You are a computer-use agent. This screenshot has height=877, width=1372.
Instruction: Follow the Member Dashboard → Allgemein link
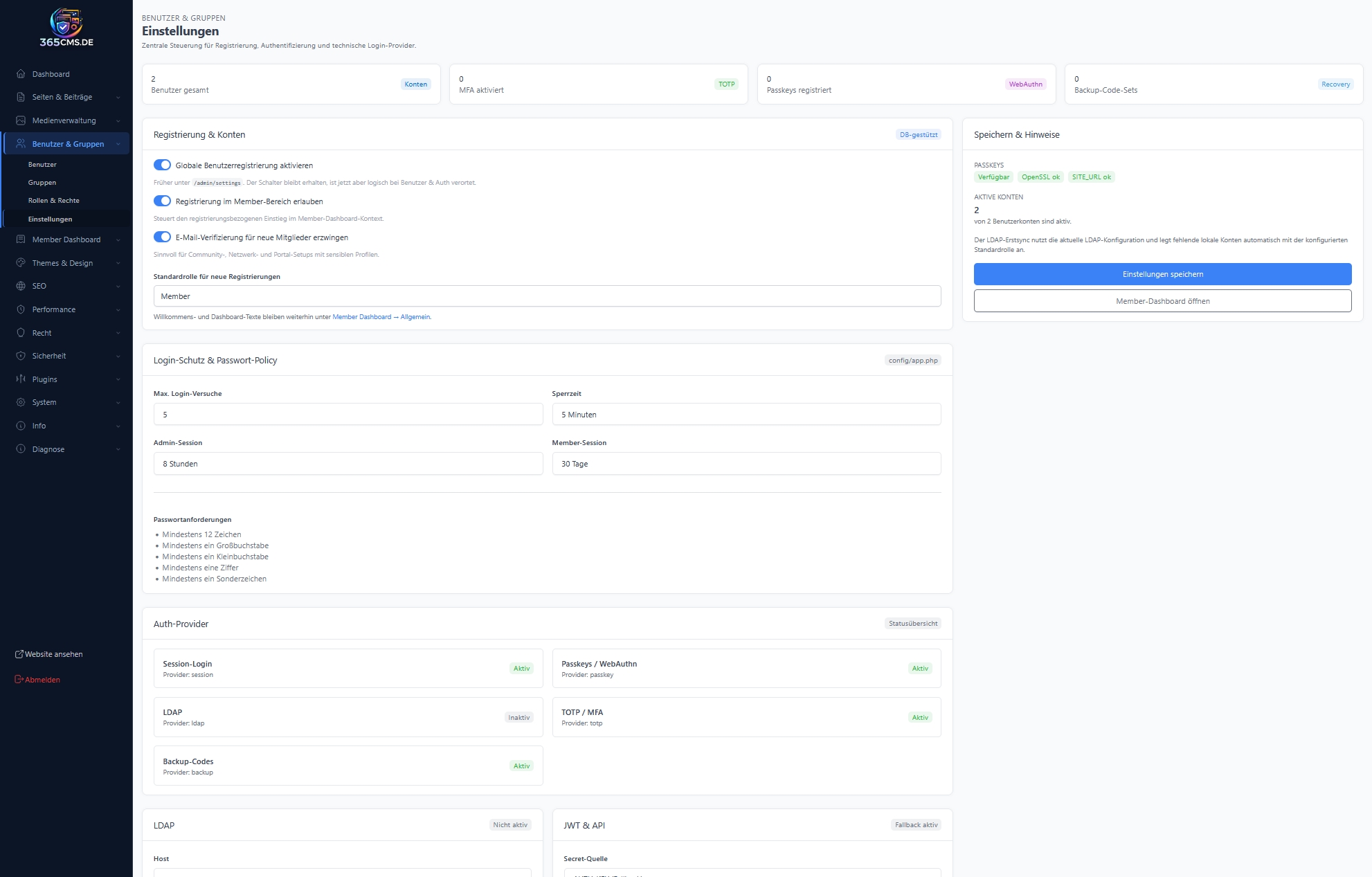click(x=381, y=317)
